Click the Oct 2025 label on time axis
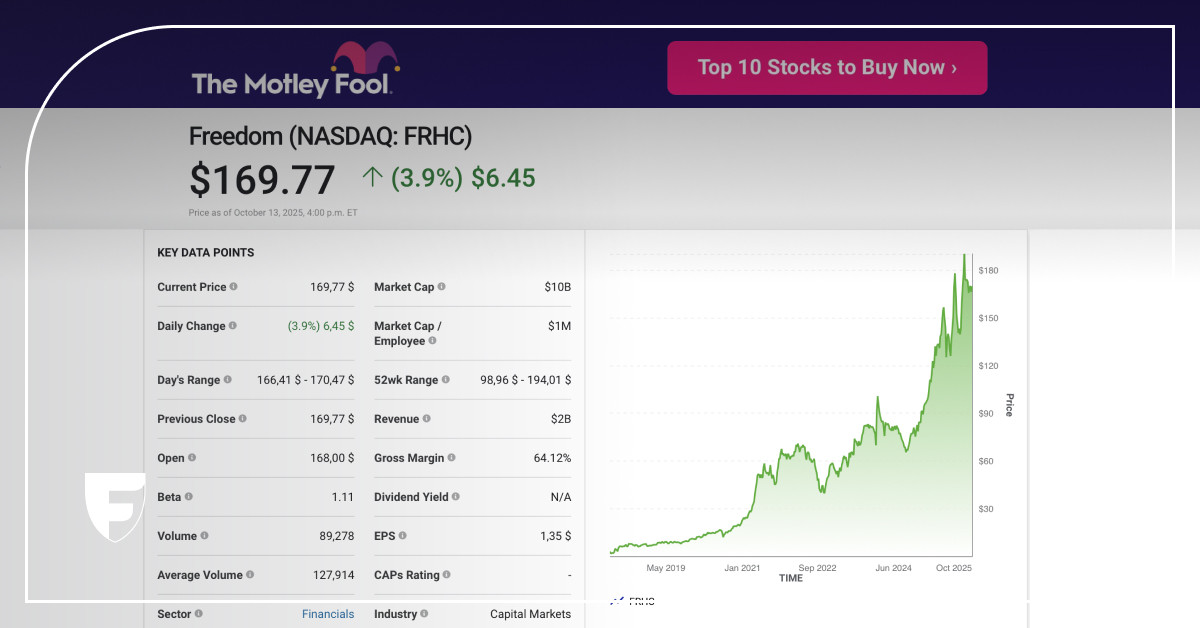The image size is (1200, 628). point(954,568)
